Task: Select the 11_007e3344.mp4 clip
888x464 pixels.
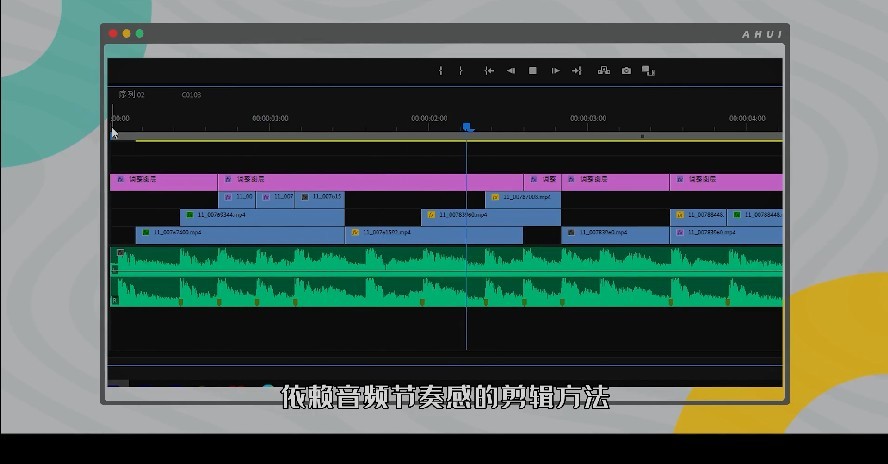Action: click(262, 218)
